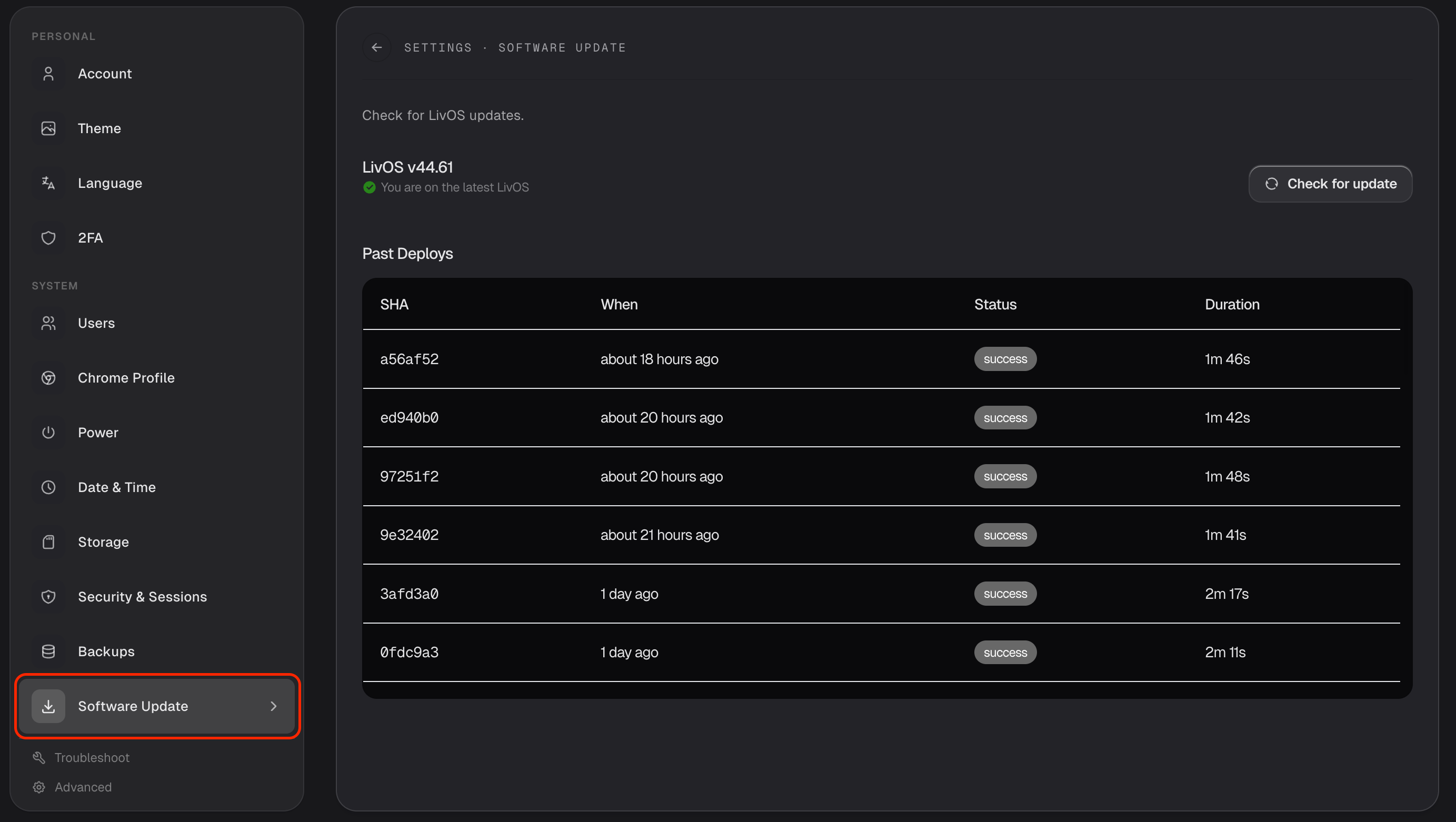Click the Troubleshoot wrench icon
Viewport: 1456px width, 822px height.
tap(39, 758)
